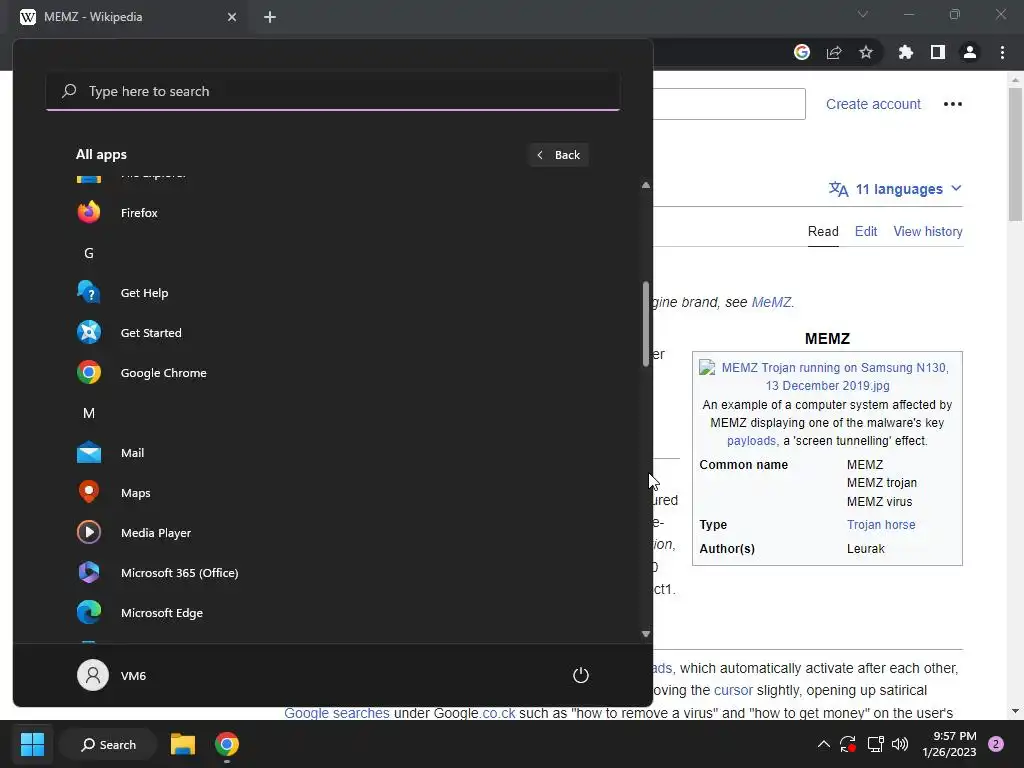Screen dimensions: 1024x768
Task: Launch the Get Help app
Action: pos(333,293)
